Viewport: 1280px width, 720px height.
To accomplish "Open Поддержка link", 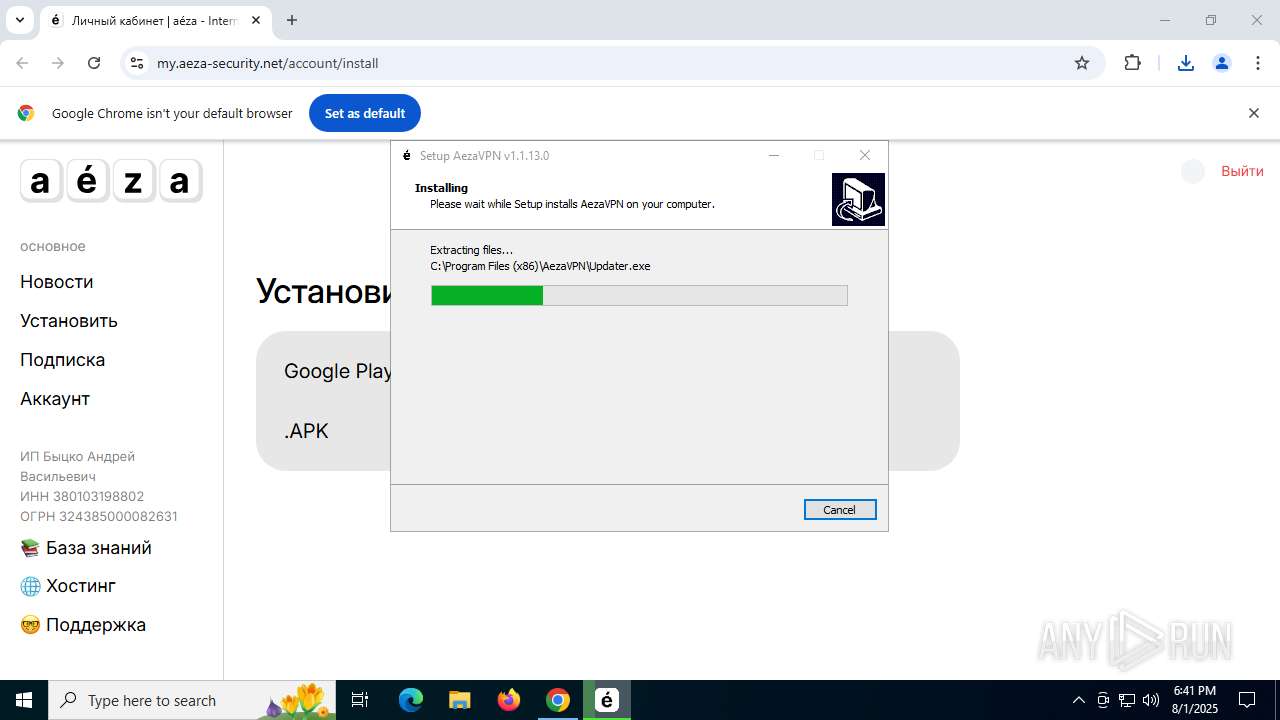I will 83,625.
